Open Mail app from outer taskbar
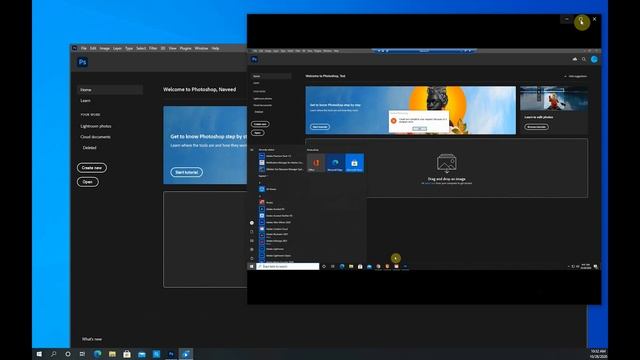Image resolution: width=640 pixels, height=360 pixels. [142, 354]
